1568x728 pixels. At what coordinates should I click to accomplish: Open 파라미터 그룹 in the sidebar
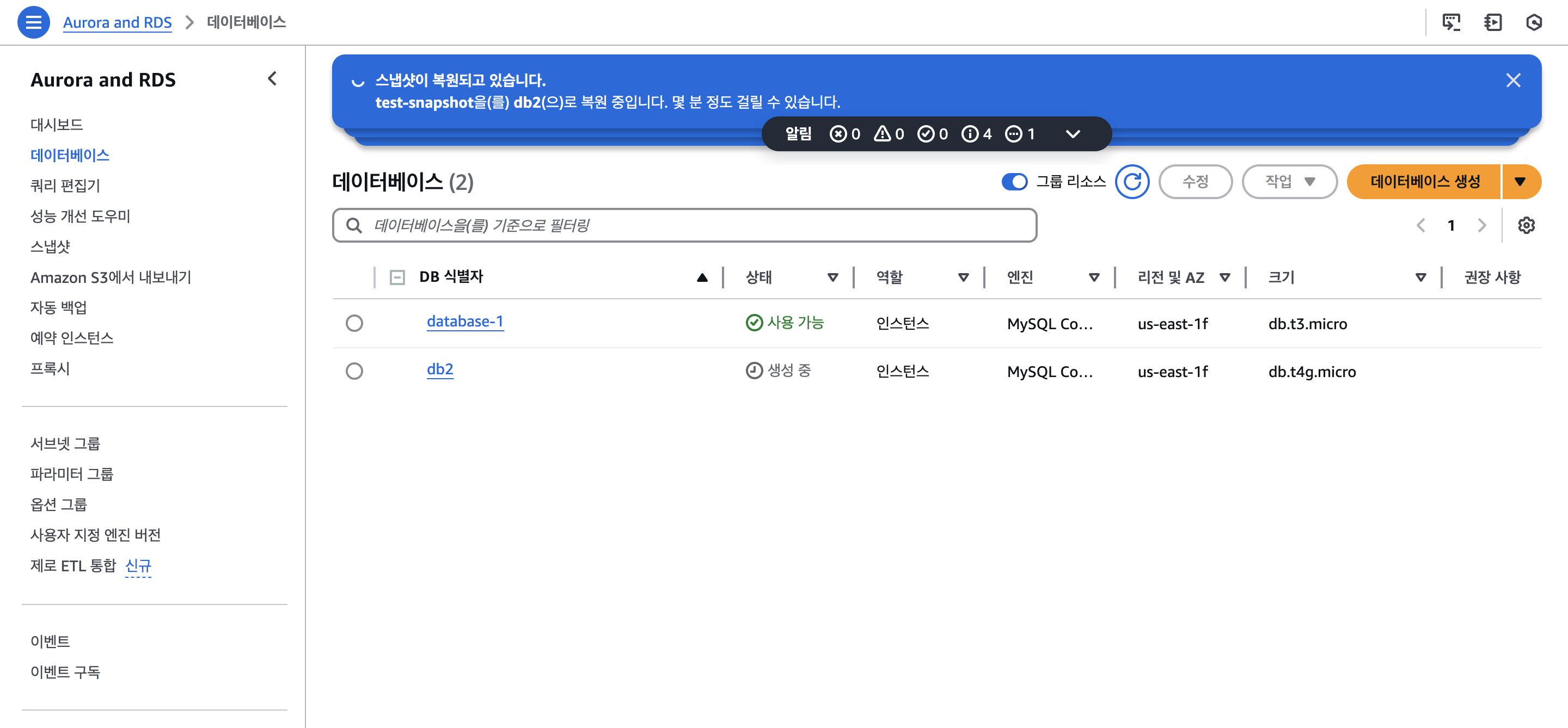72,474
